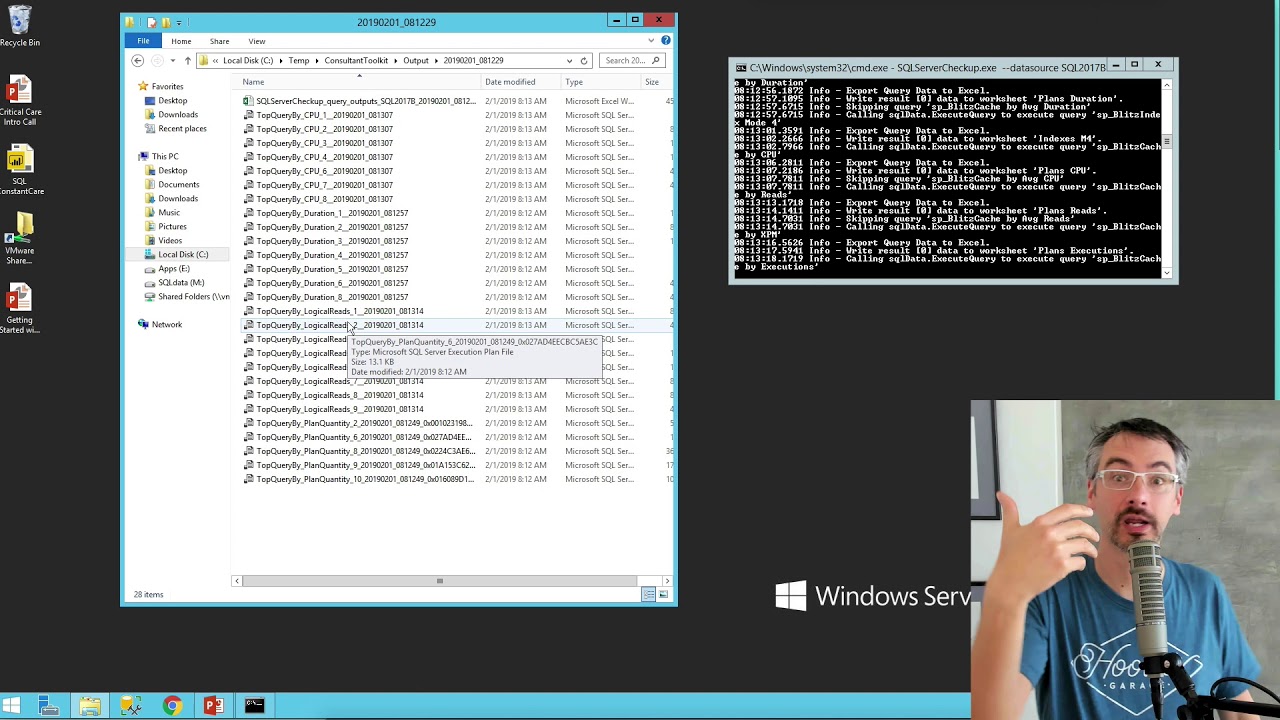Customize quick access toolbar dropdown
1280x720 pixels.
[179, 22]
